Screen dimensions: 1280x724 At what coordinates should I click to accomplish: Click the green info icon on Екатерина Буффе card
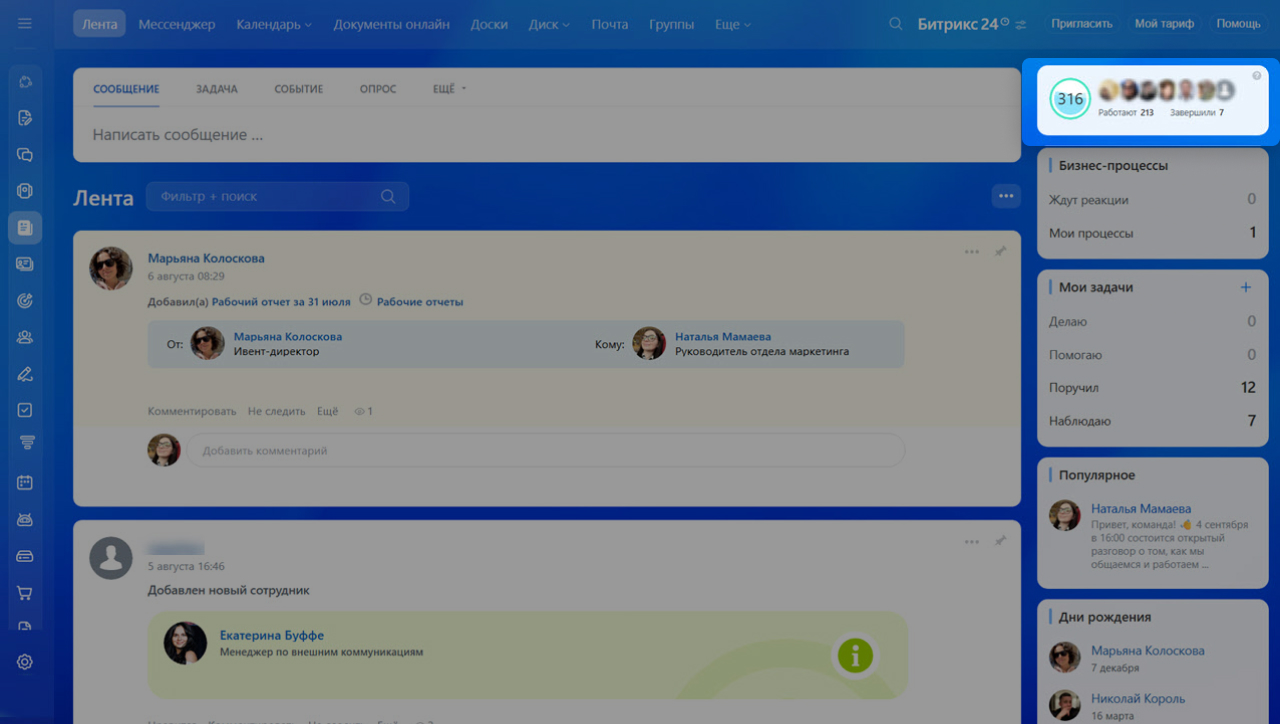pos(855,656)
